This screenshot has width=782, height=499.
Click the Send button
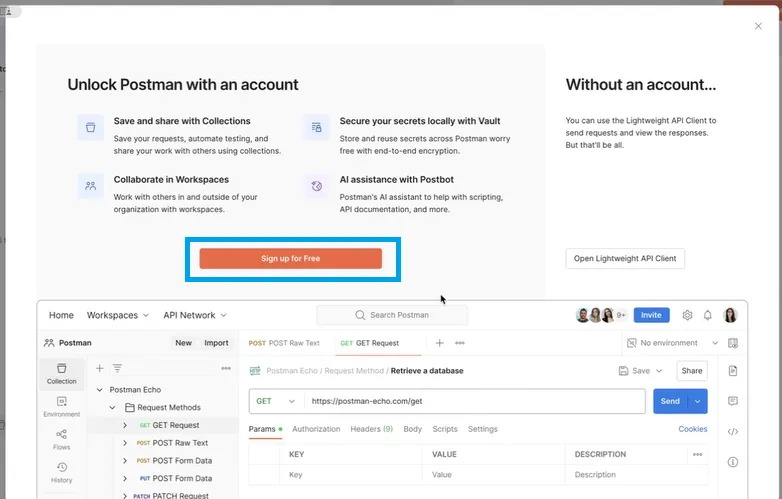(x=670, y=401)
